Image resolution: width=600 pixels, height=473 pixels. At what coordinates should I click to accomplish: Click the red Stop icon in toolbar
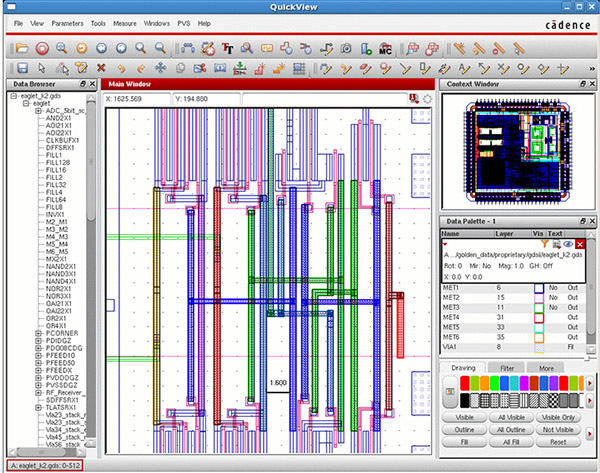point(42,49)
